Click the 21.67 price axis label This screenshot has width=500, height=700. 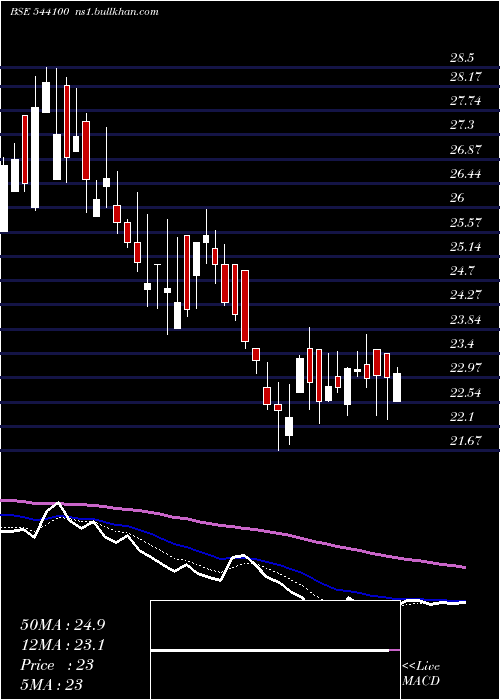[466, 441]
